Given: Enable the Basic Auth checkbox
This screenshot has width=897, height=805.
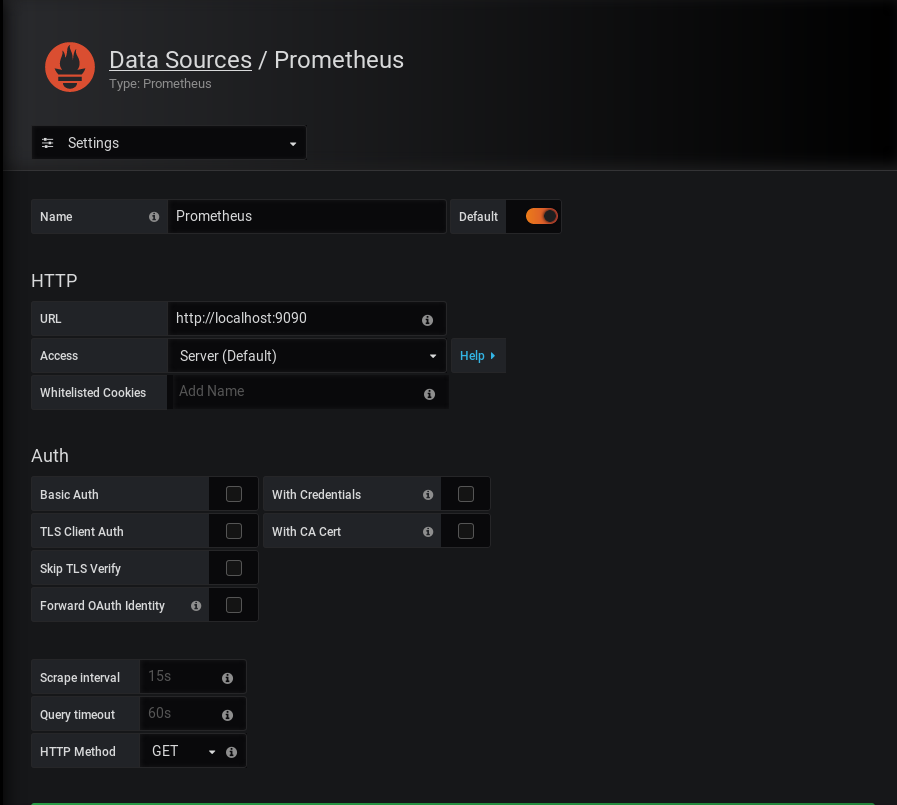Looking at the screenshot, I should point(234,494).
